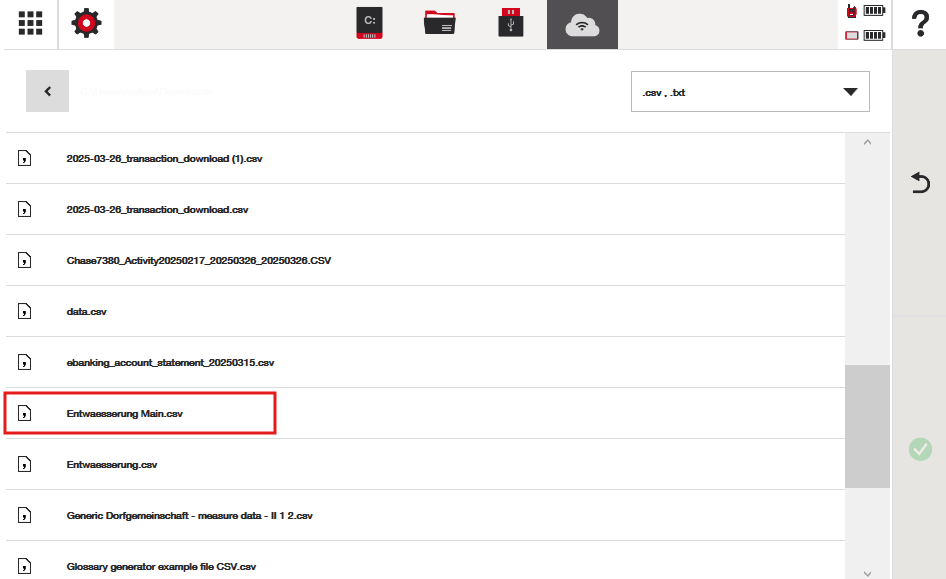Open the apps grid menu

30,24
